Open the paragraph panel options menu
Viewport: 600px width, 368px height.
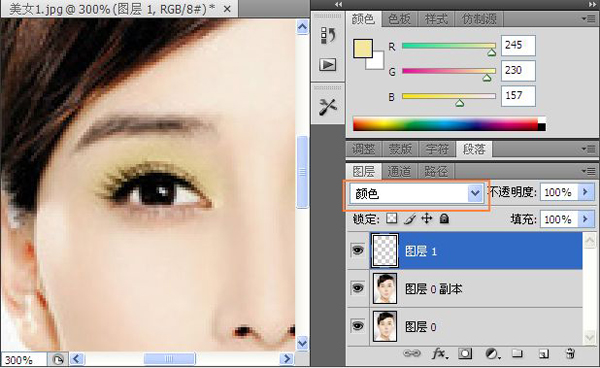click(588, 149)
